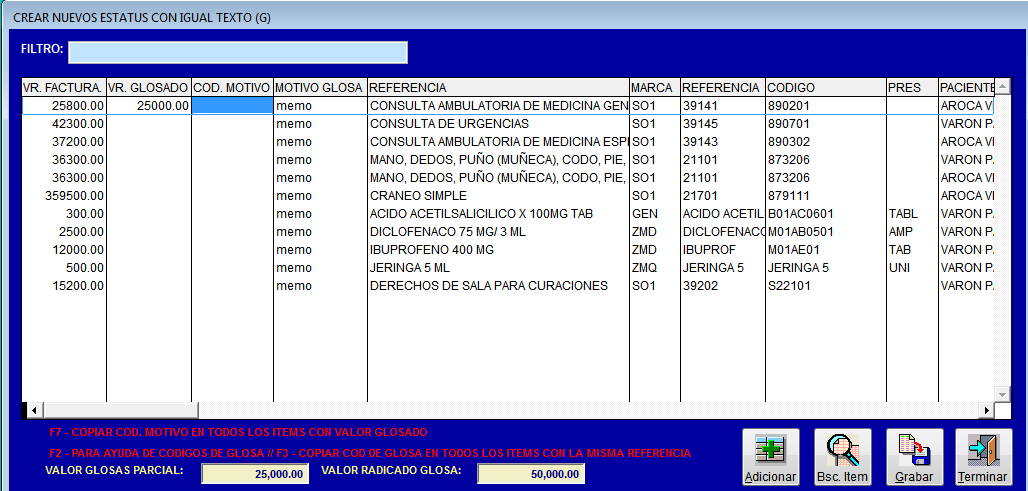Click the MARCA column header

[x=655, y=88]
